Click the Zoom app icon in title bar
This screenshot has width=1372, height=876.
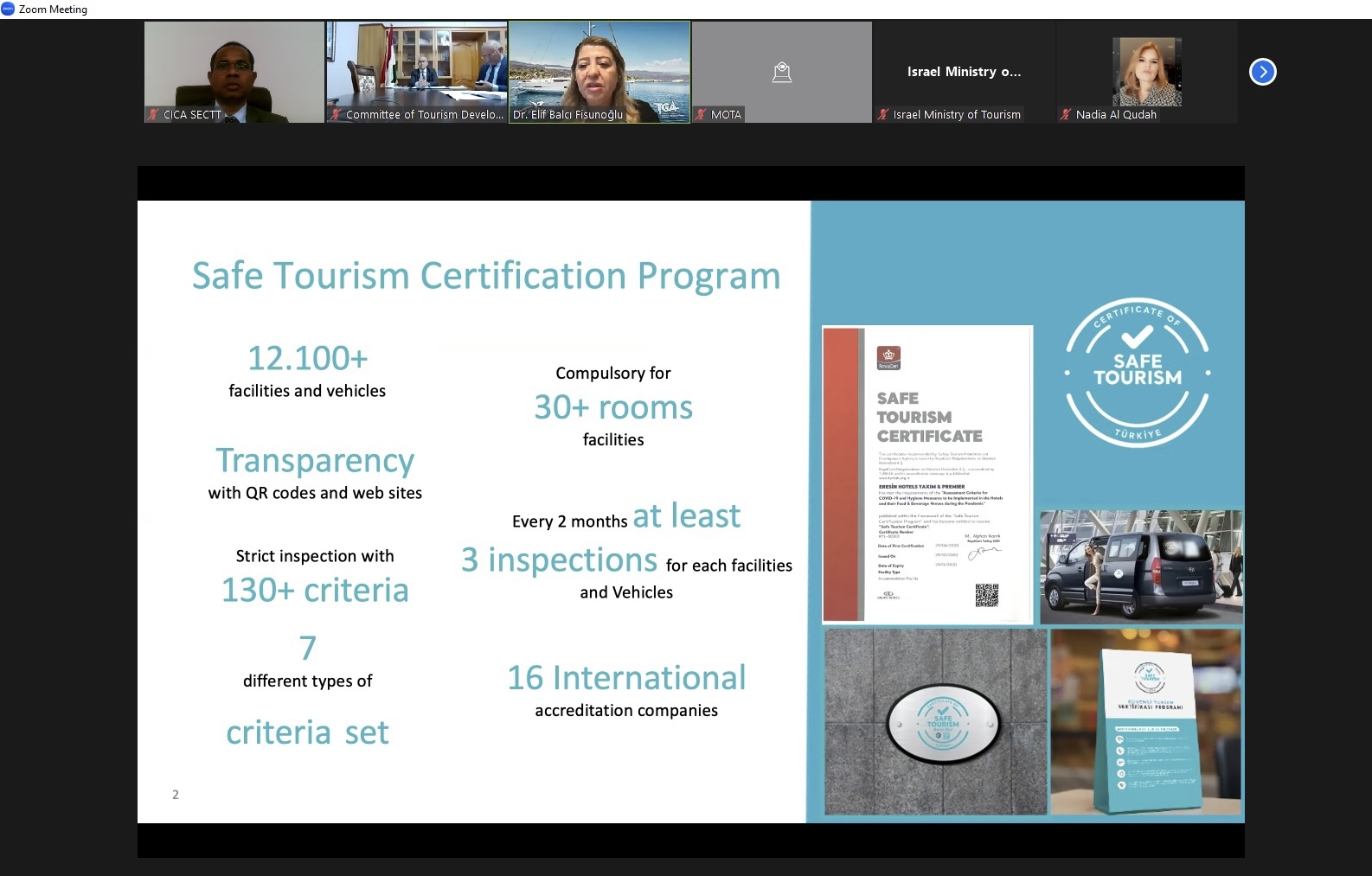8,9
